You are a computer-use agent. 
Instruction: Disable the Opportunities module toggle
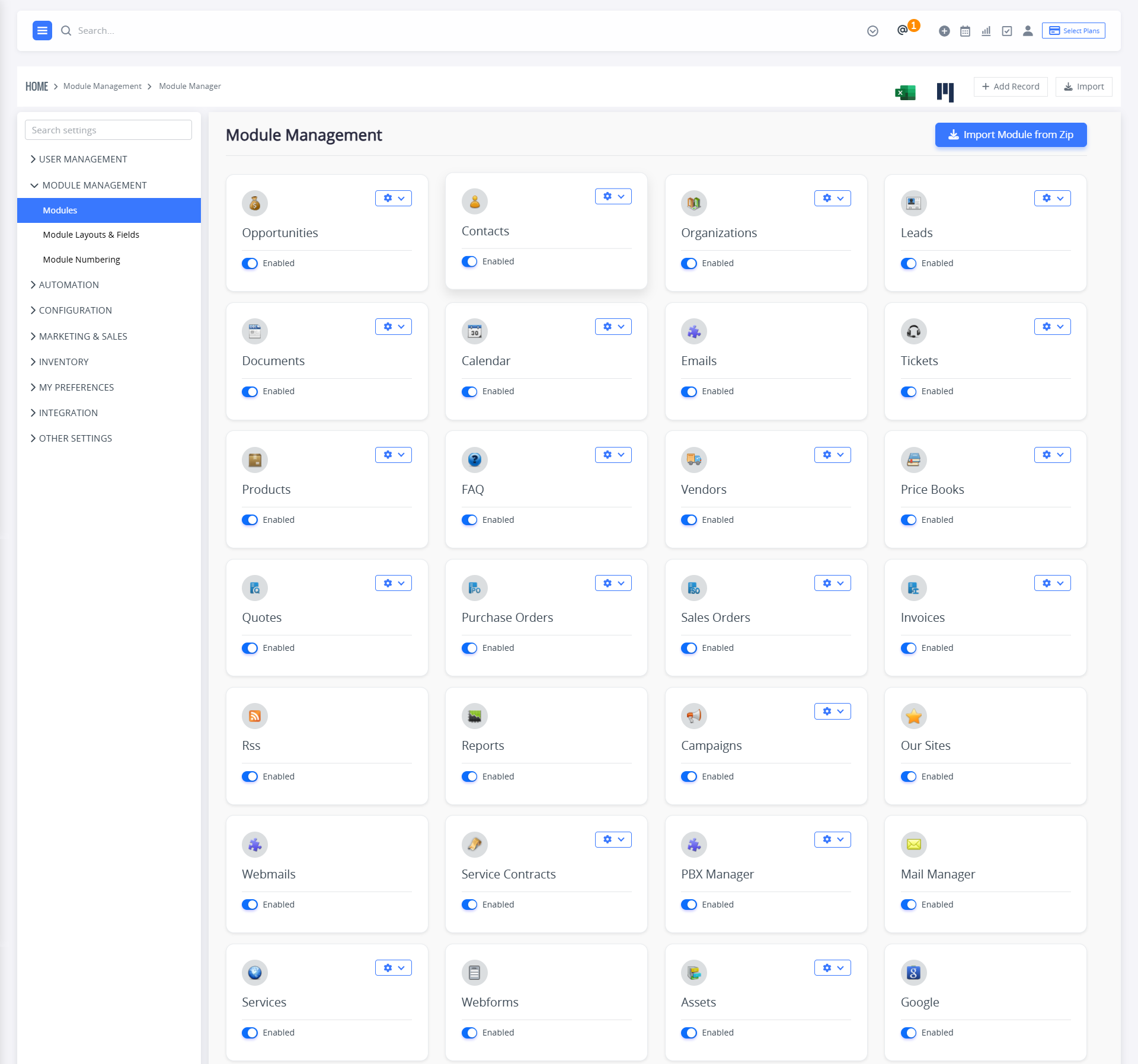(x=250, y=263)
